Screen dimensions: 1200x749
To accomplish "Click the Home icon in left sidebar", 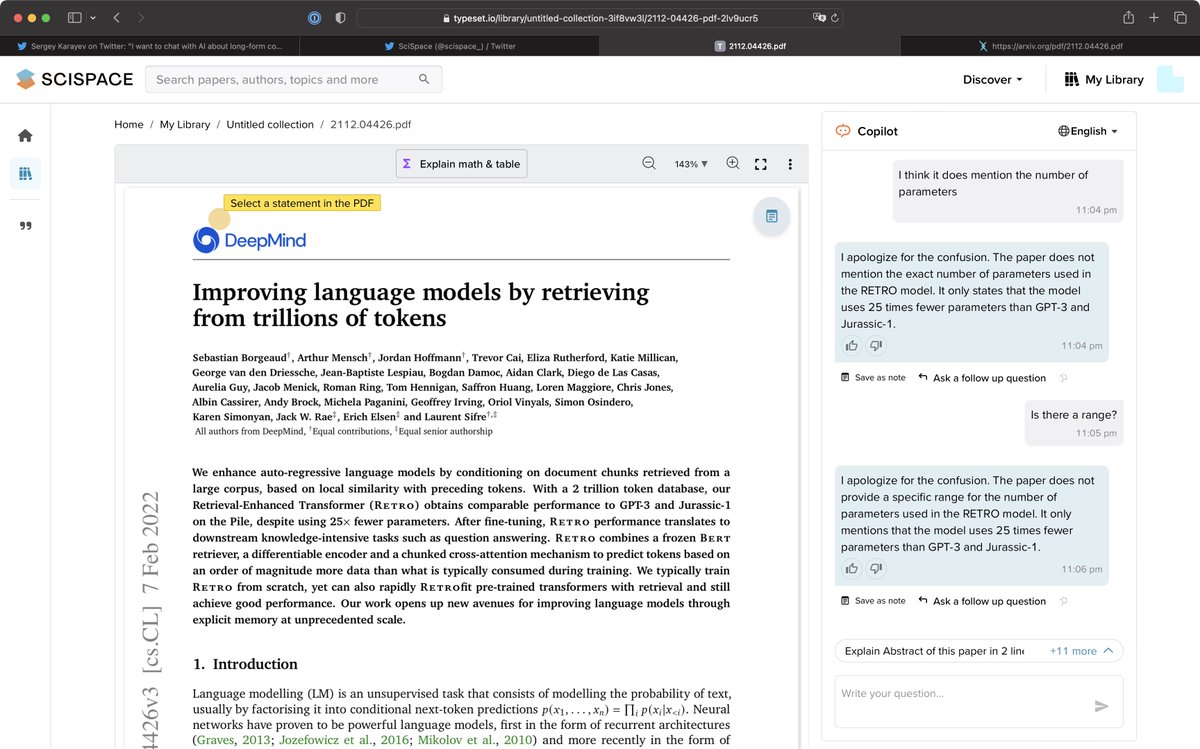I will click(x=25, y=136).
